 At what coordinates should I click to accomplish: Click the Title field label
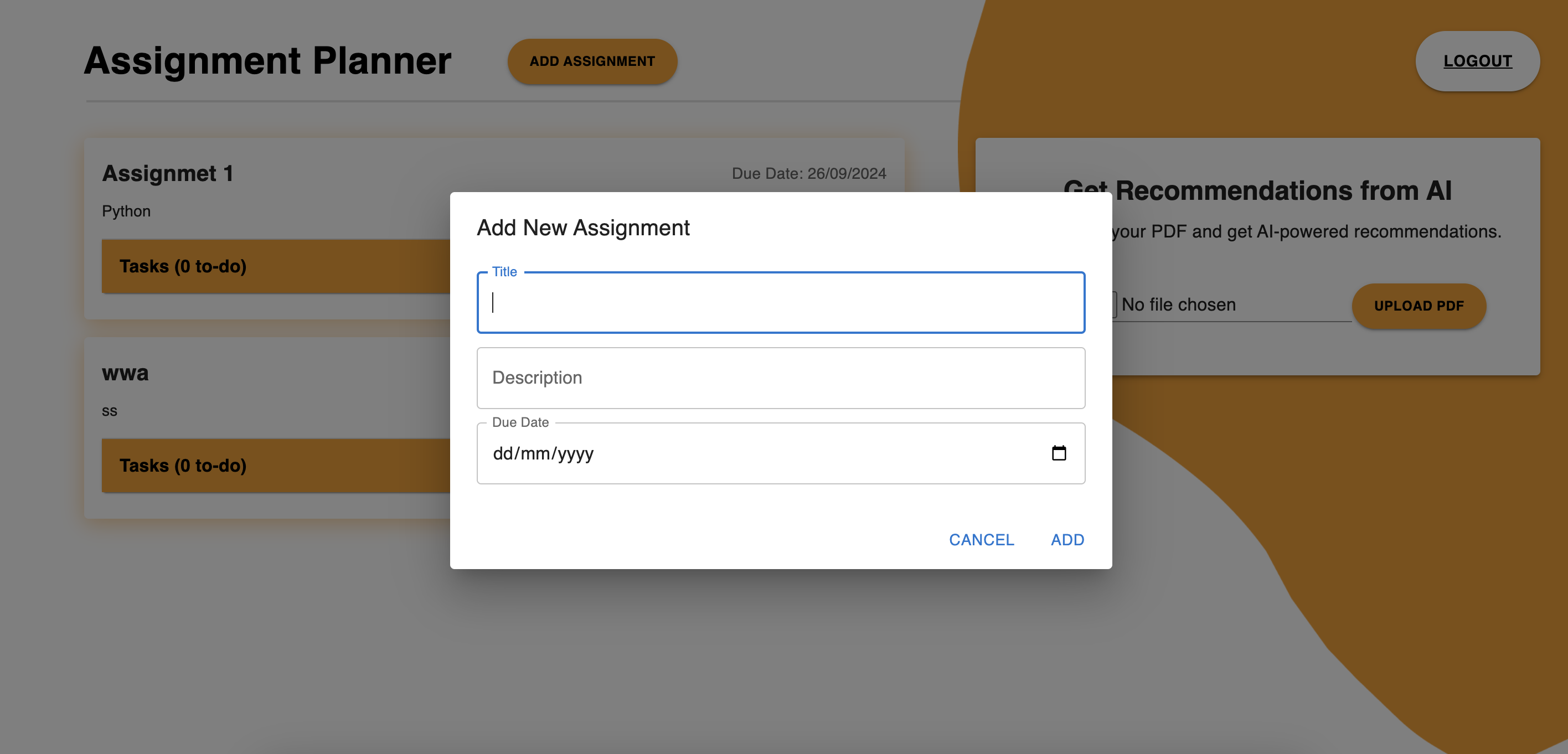coord(504,272)
